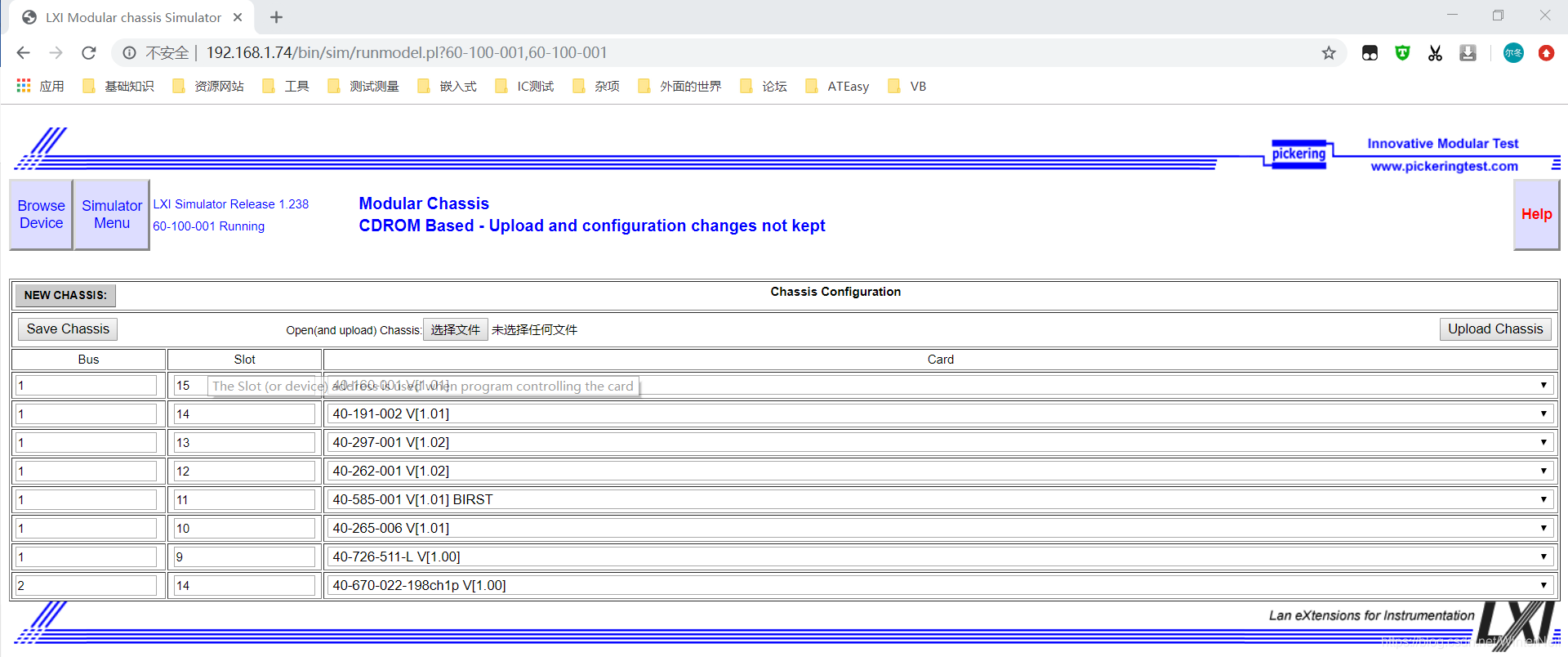Edit the Bus field showing 2
The width and height of the screenshot is (1568, 657).
click(x=86, y=585)
